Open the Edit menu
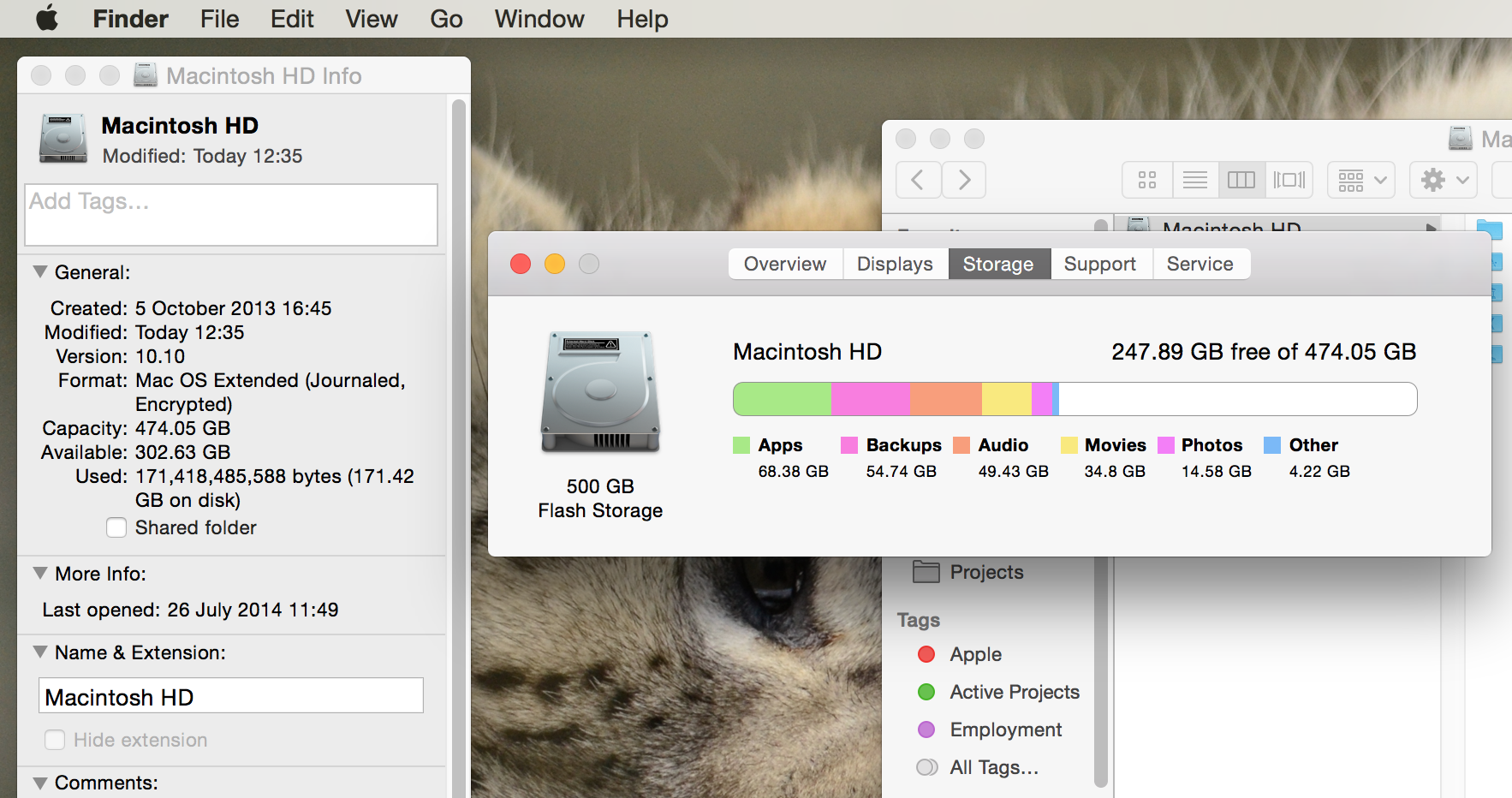 coord(292,19)
